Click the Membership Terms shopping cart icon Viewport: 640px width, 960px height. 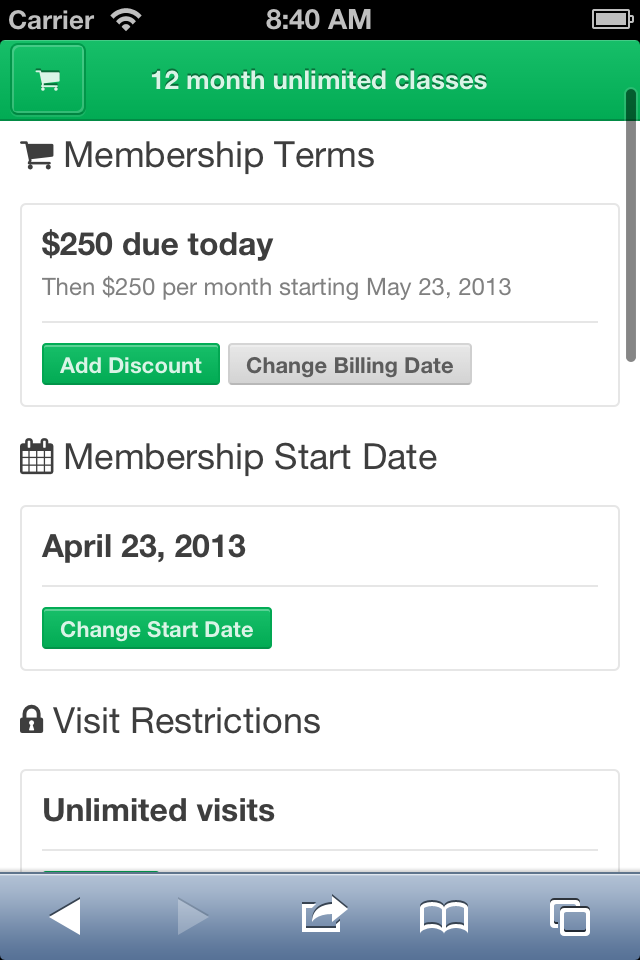37,156
